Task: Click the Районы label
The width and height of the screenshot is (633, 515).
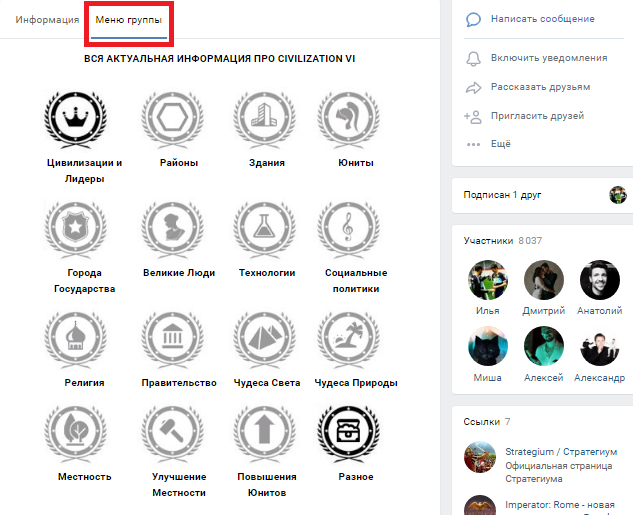Action: (x=179, y=163)
